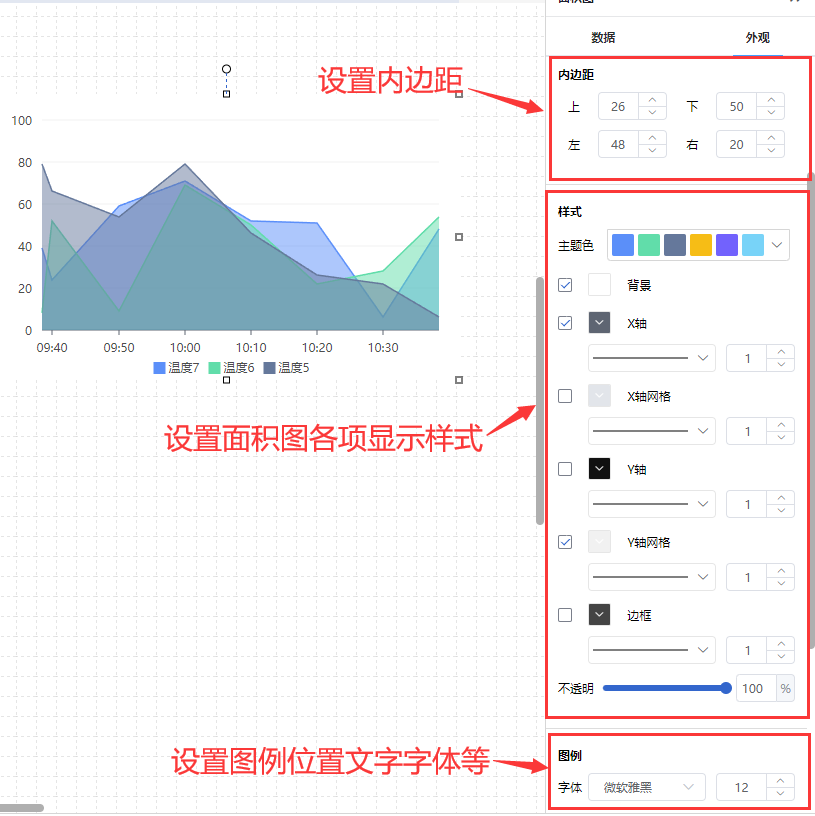Toggle 温度5 series in chart legend
The image size is (815, 816).
pos(286,367)
